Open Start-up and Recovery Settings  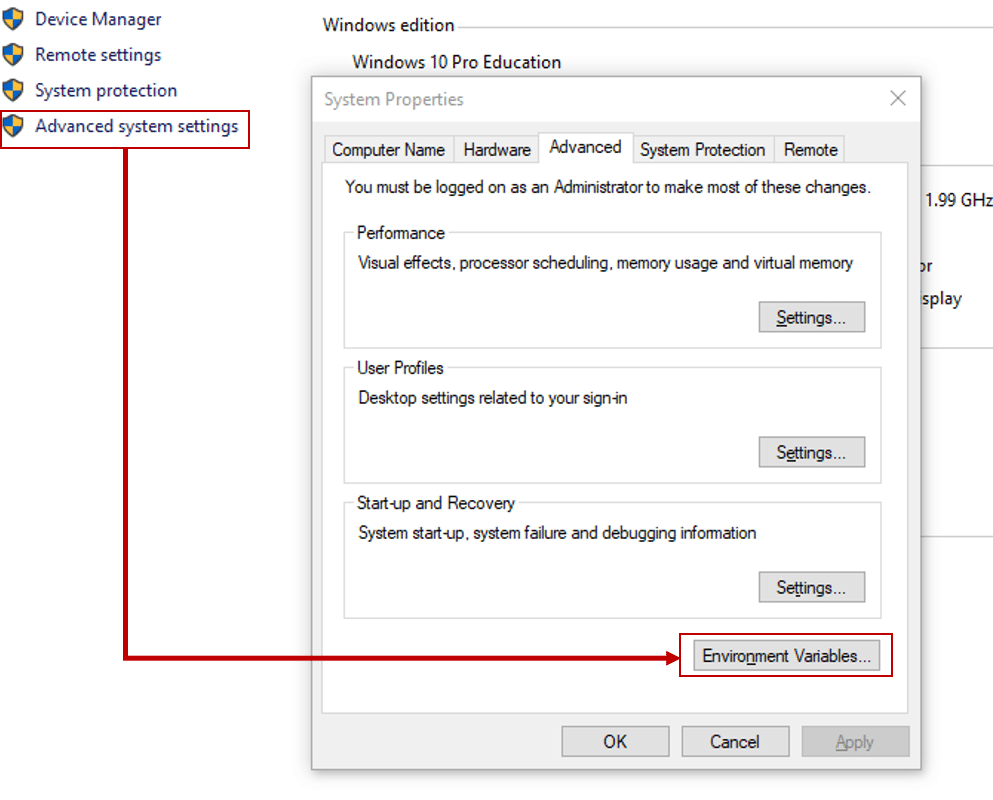(811, 587)
